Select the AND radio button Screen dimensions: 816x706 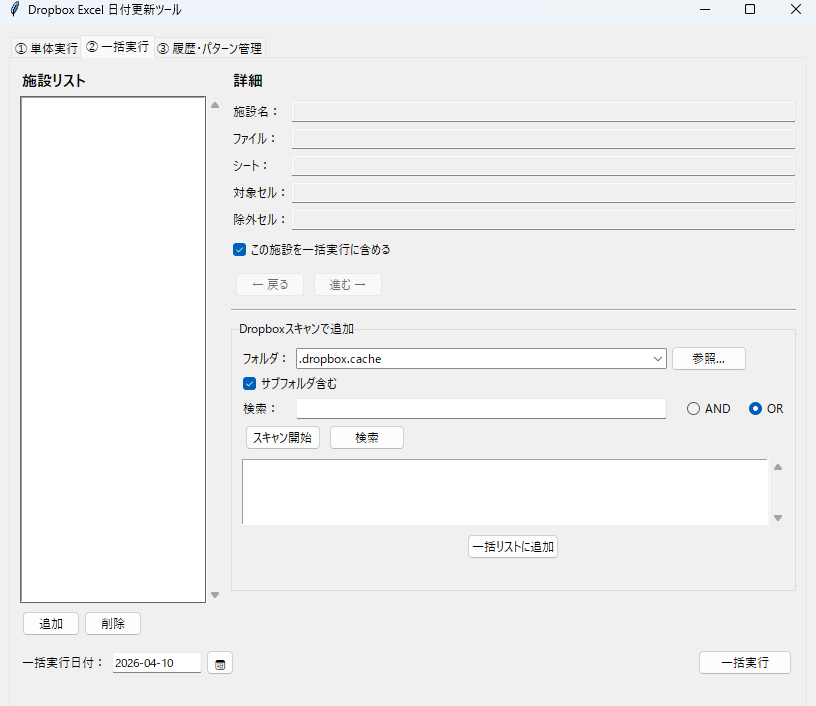693,408
